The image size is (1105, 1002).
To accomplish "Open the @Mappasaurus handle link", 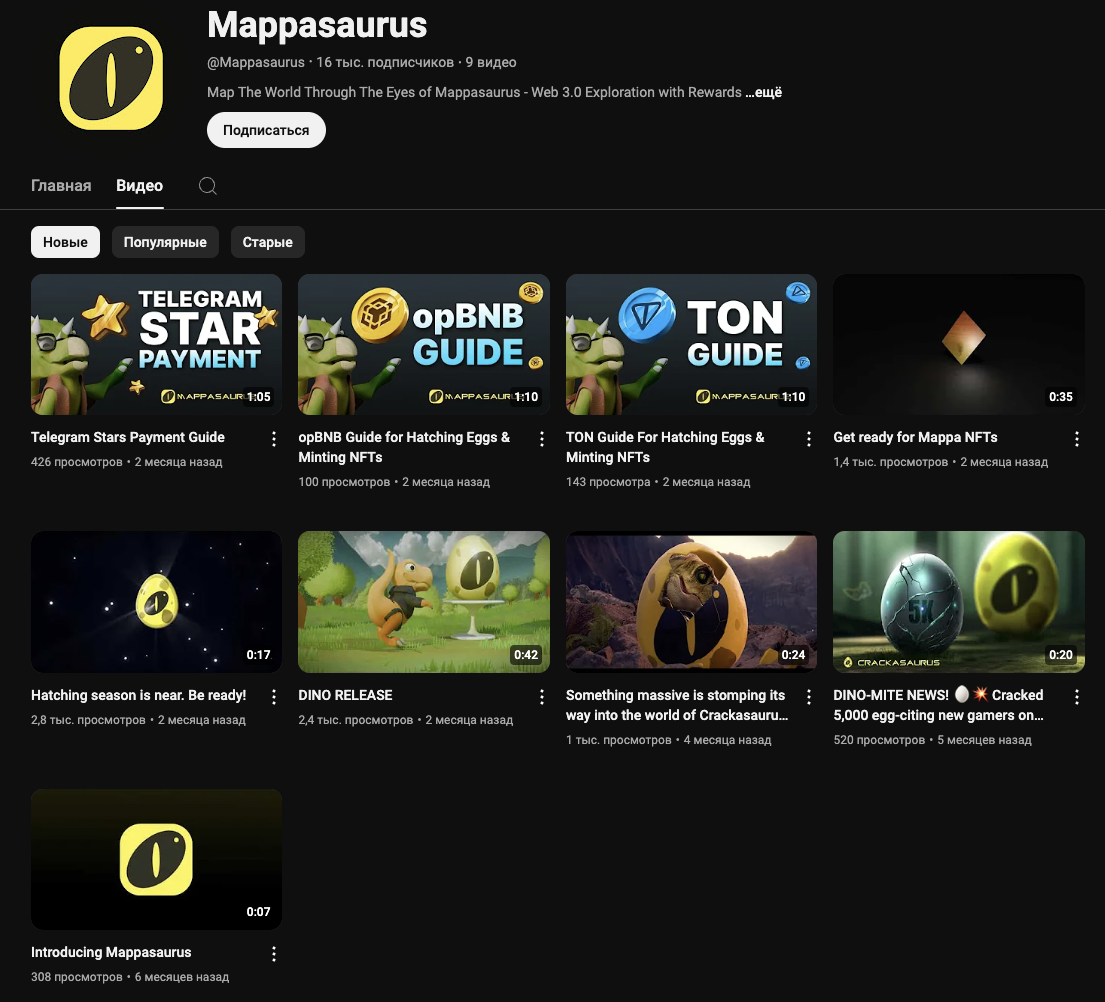I will pyautogui.click(x=256, y=62).
